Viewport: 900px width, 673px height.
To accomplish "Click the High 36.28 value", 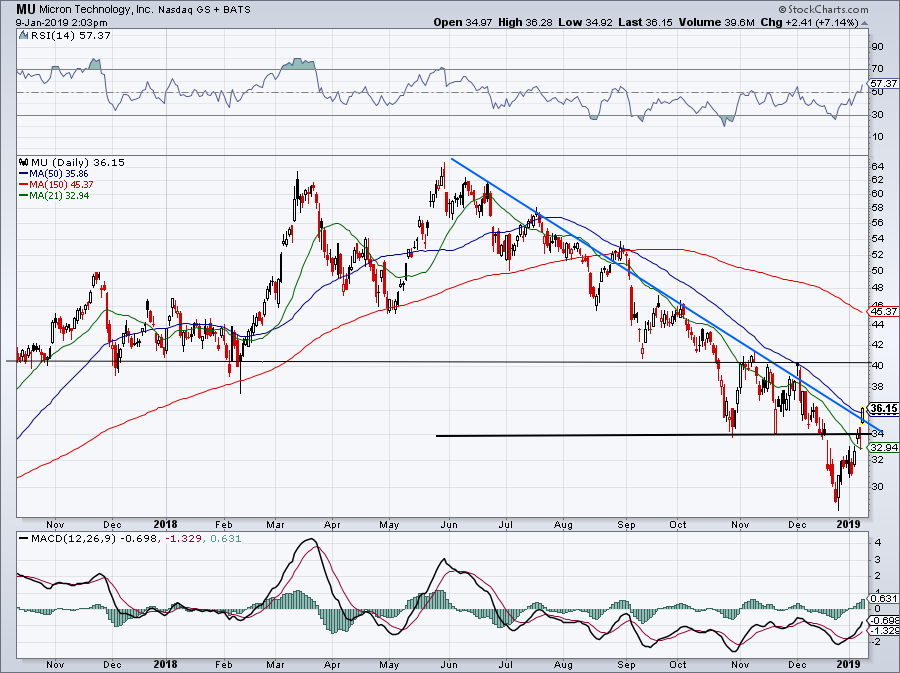I will [x=526, y=22].
